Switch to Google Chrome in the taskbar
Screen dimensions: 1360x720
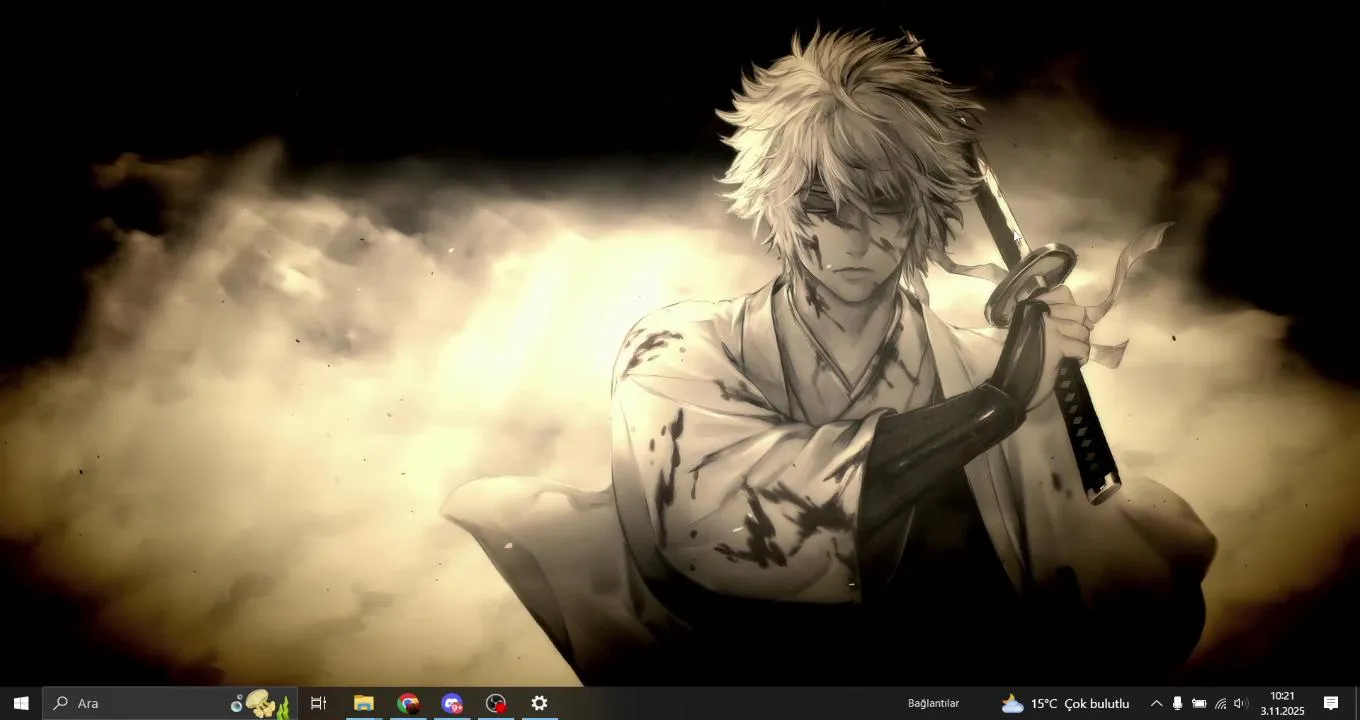tap(408, 703)
